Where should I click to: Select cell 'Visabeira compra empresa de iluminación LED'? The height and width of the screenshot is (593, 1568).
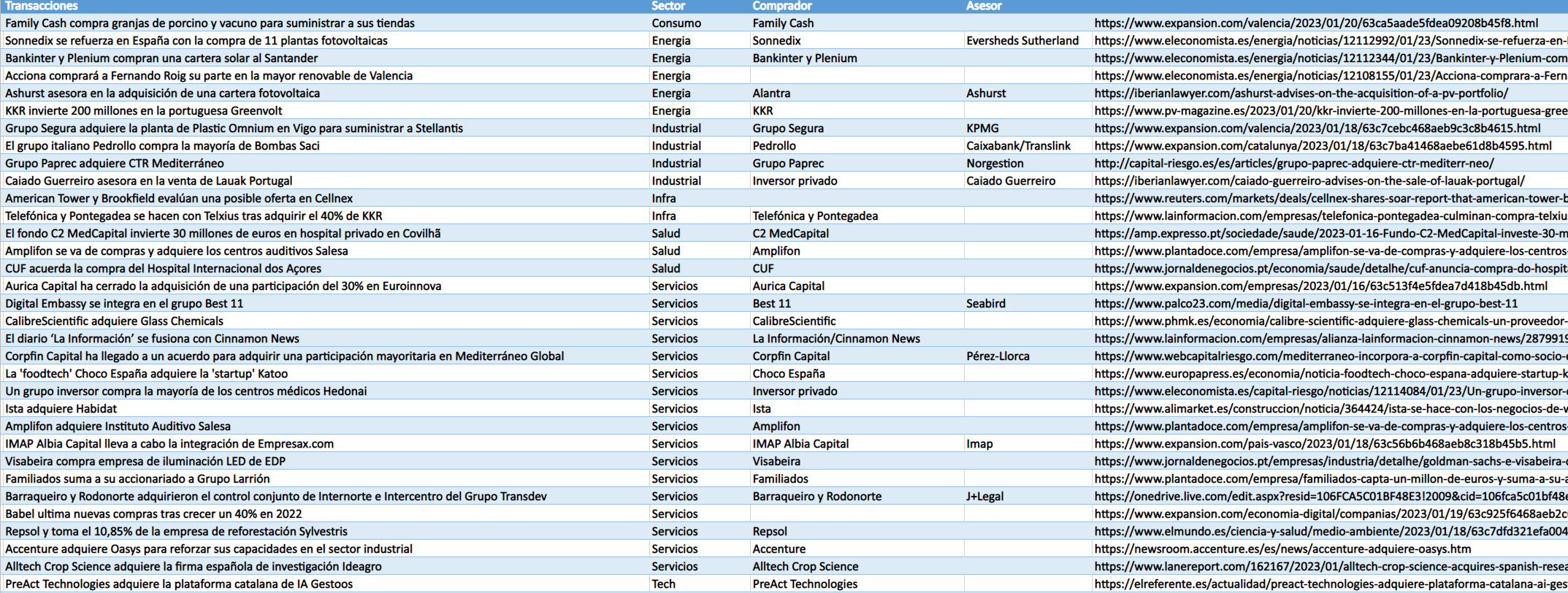(x=324, y=462)
